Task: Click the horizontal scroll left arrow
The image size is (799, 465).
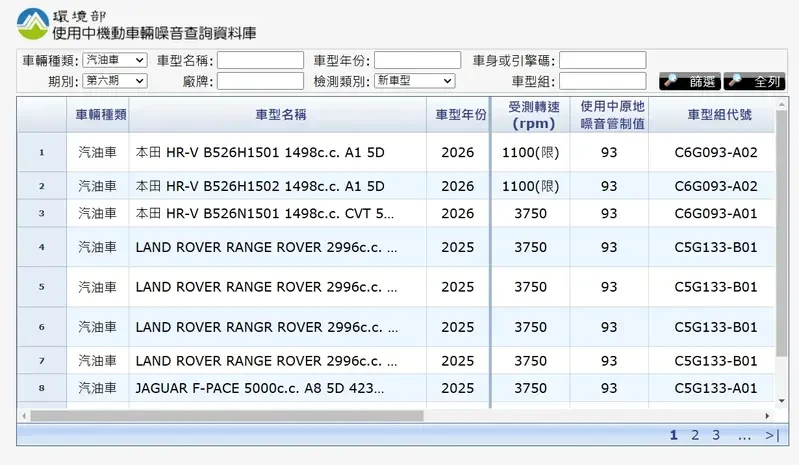Action: point(24,416)
